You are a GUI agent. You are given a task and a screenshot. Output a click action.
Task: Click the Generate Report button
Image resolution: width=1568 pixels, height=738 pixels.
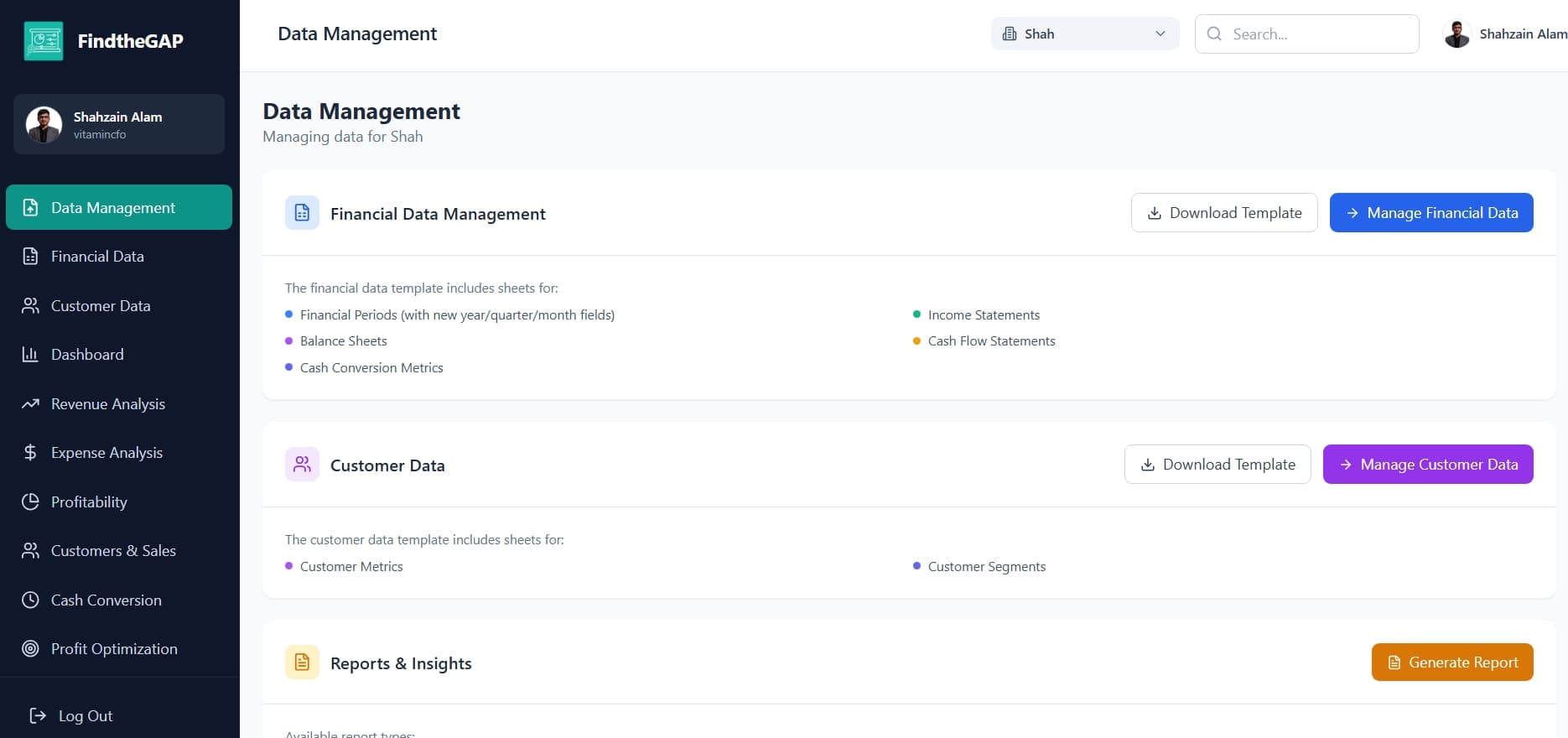coord(1452,663)
